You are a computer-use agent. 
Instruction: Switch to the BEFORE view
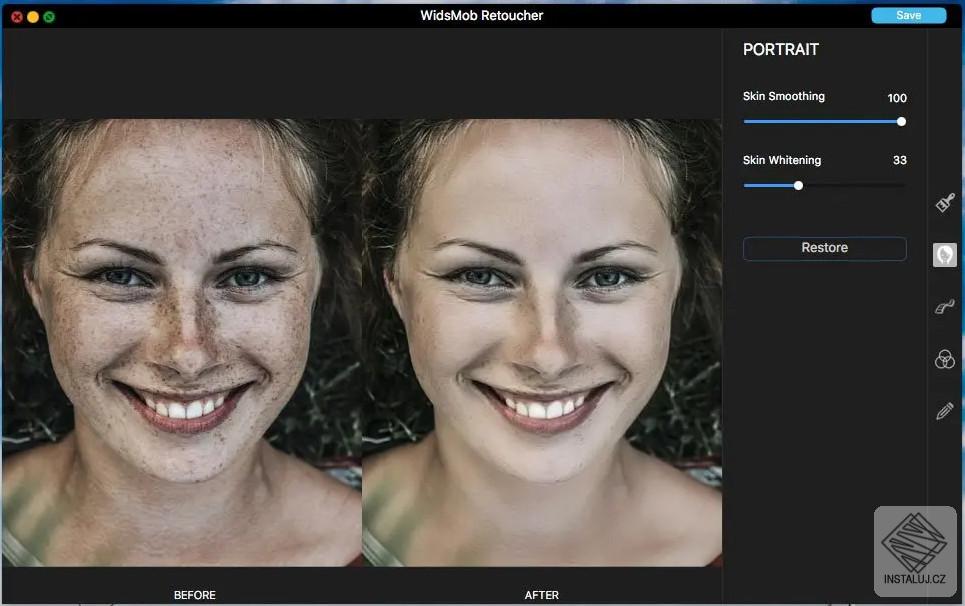(195, 595)
